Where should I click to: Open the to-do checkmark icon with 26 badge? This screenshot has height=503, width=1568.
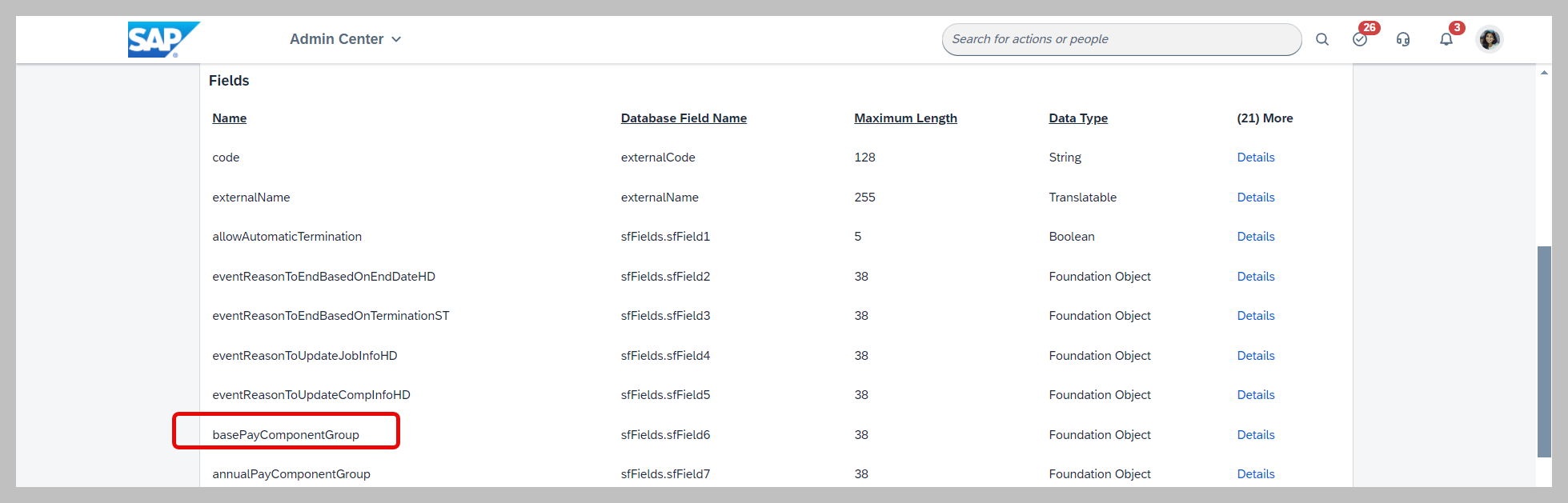point(1361,38)
